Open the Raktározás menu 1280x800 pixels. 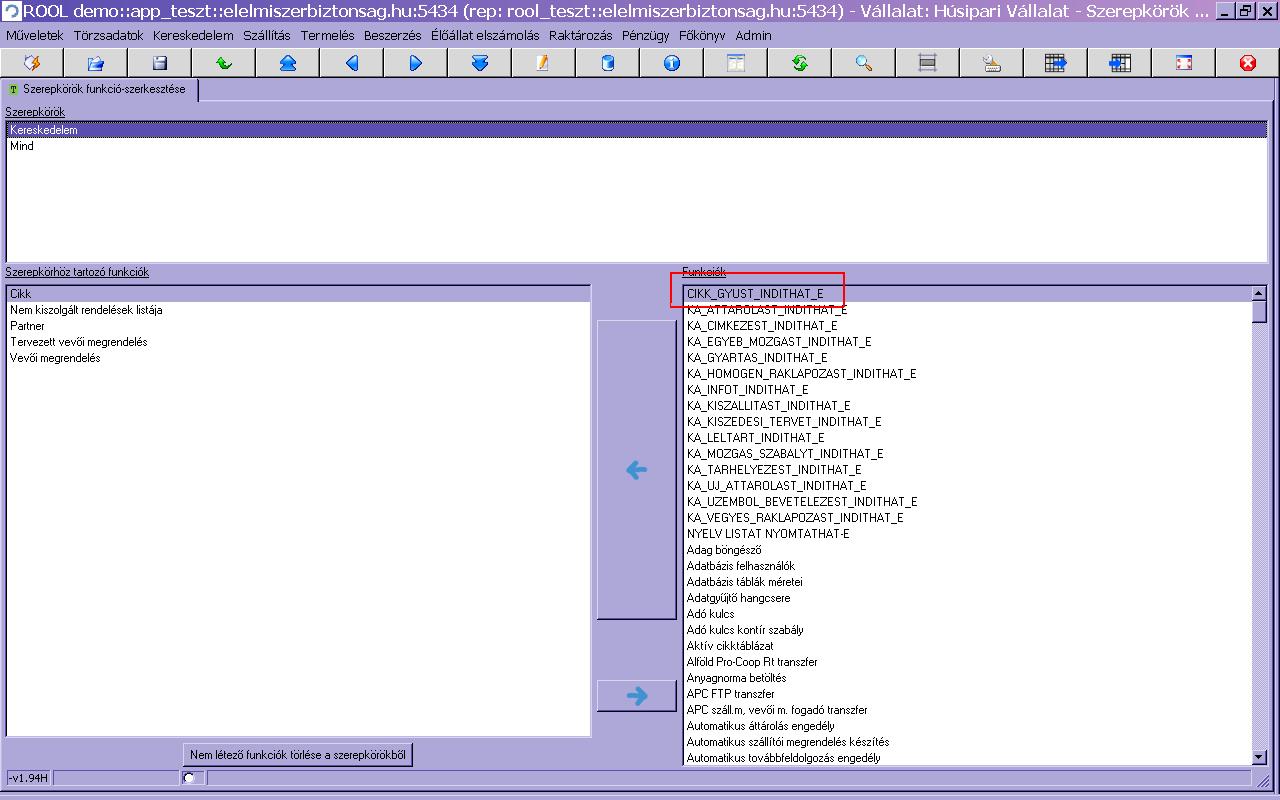581,35
